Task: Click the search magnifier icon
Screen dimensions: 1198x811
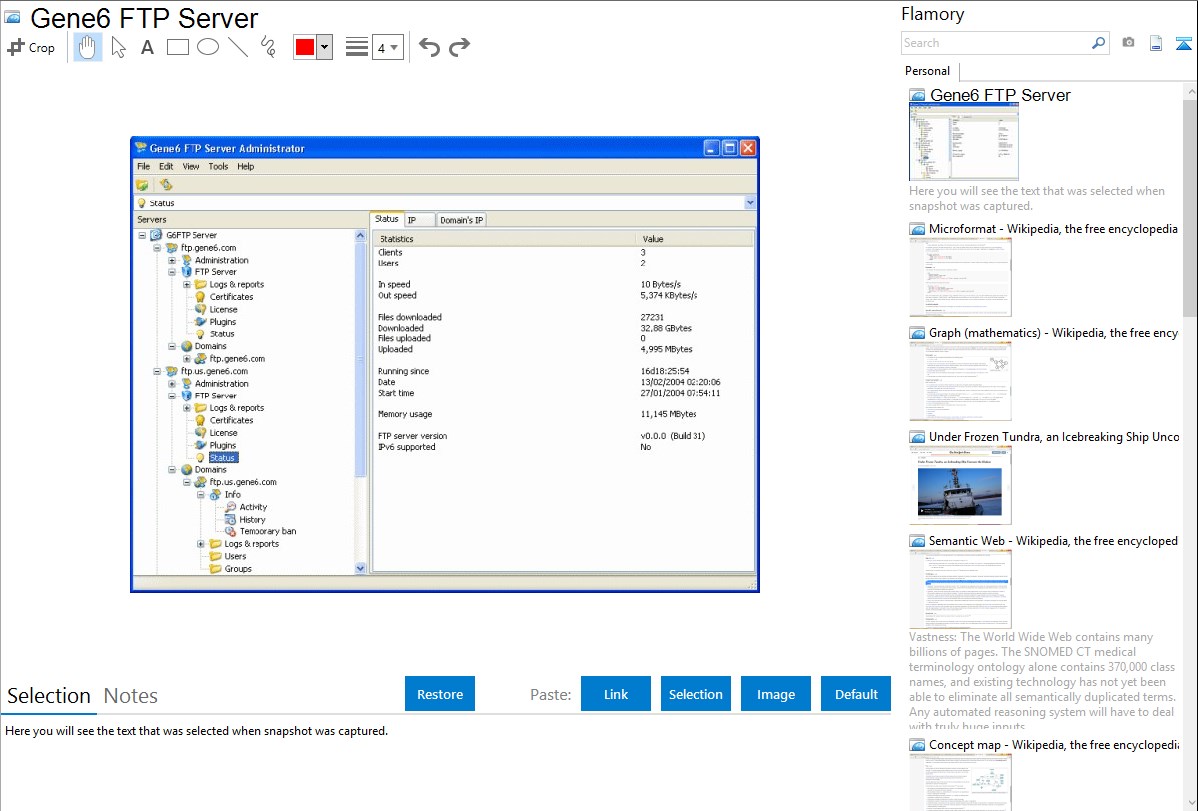Action: (1098, 43)
